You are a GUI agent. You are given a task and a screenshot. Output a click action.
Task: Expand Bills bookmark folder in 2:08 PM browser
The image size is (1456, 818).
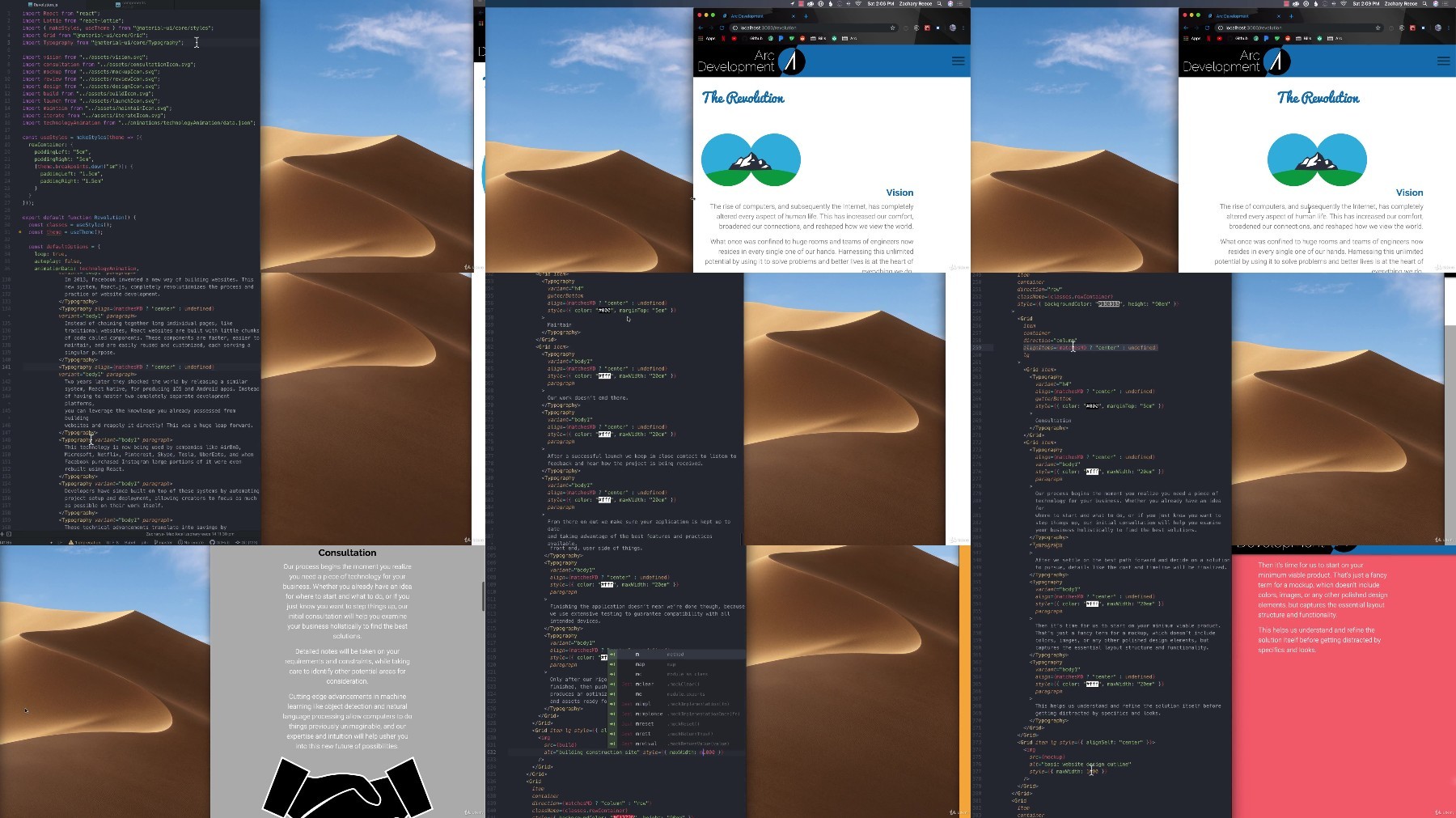(x=818, y=38)
